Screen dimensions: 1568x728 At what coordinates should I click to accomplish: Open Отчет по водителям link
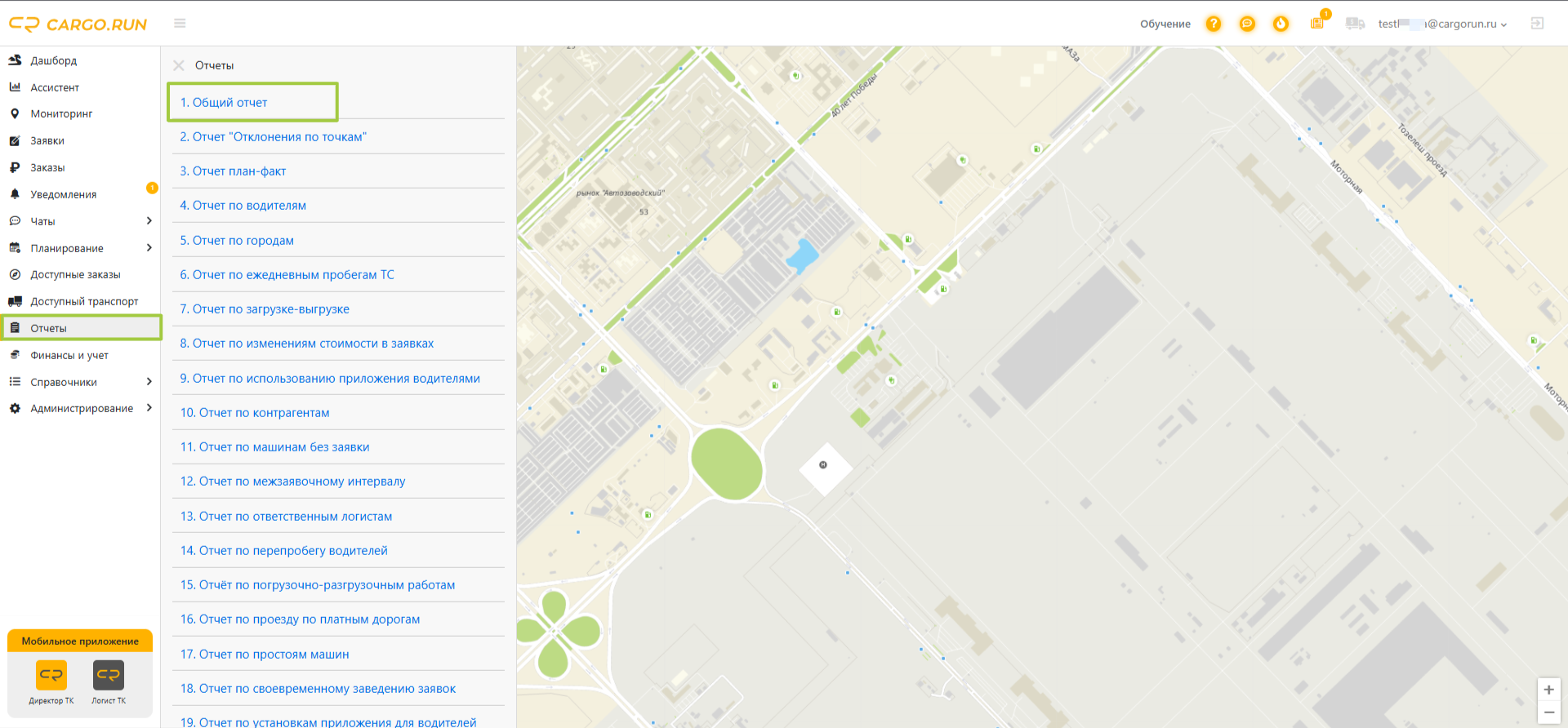click(x=243, y=206)
